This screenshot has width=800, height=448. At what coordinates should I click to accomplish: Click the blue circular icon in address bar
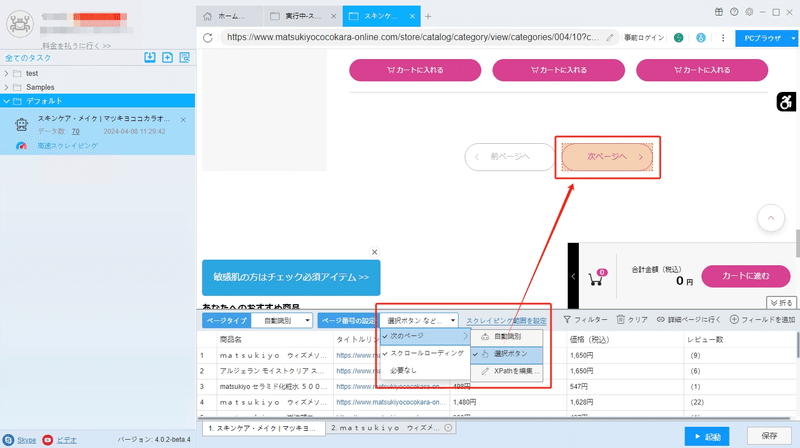(701, 37)
